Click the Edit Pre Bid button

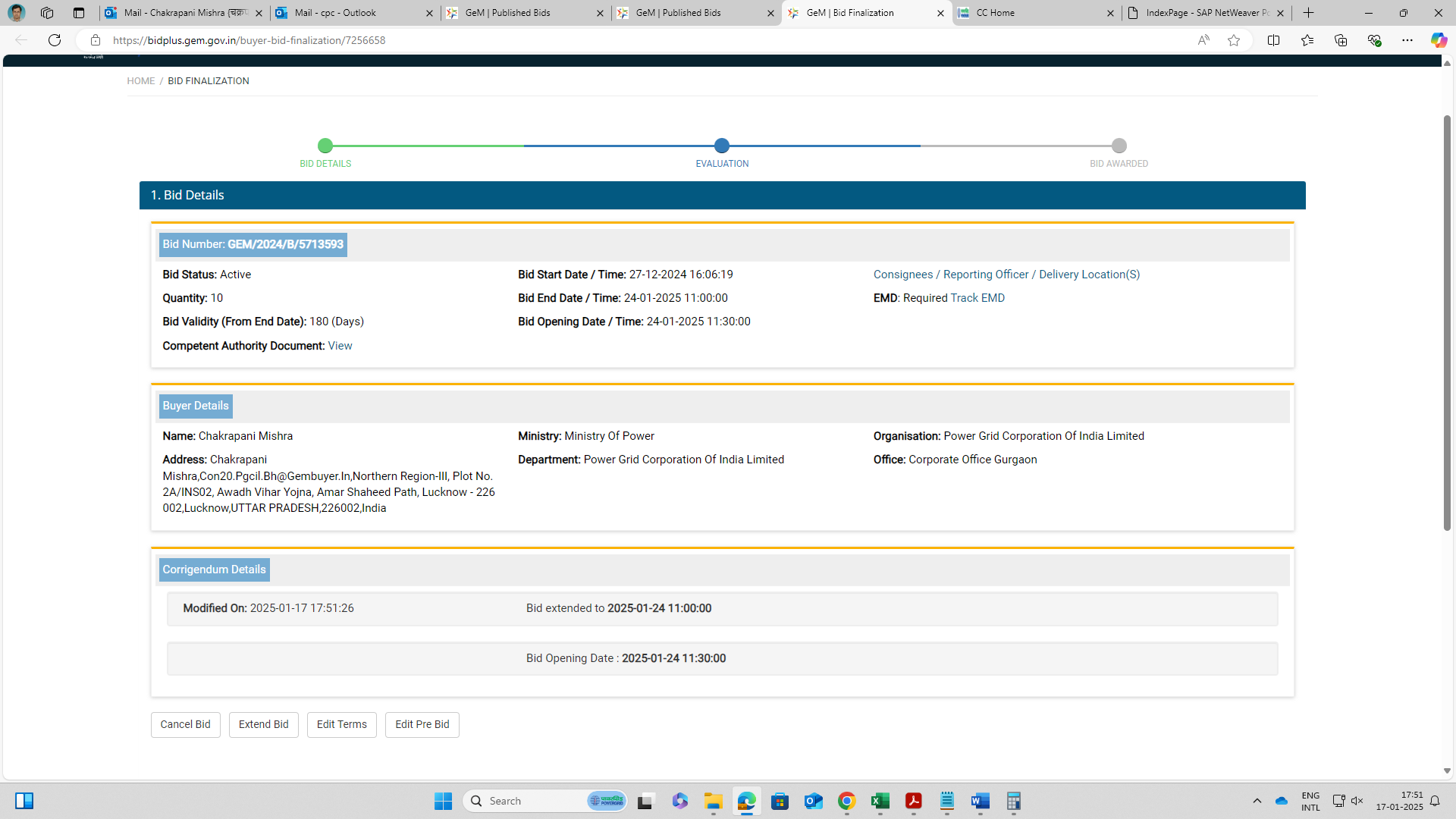click(x=422, y=724)
